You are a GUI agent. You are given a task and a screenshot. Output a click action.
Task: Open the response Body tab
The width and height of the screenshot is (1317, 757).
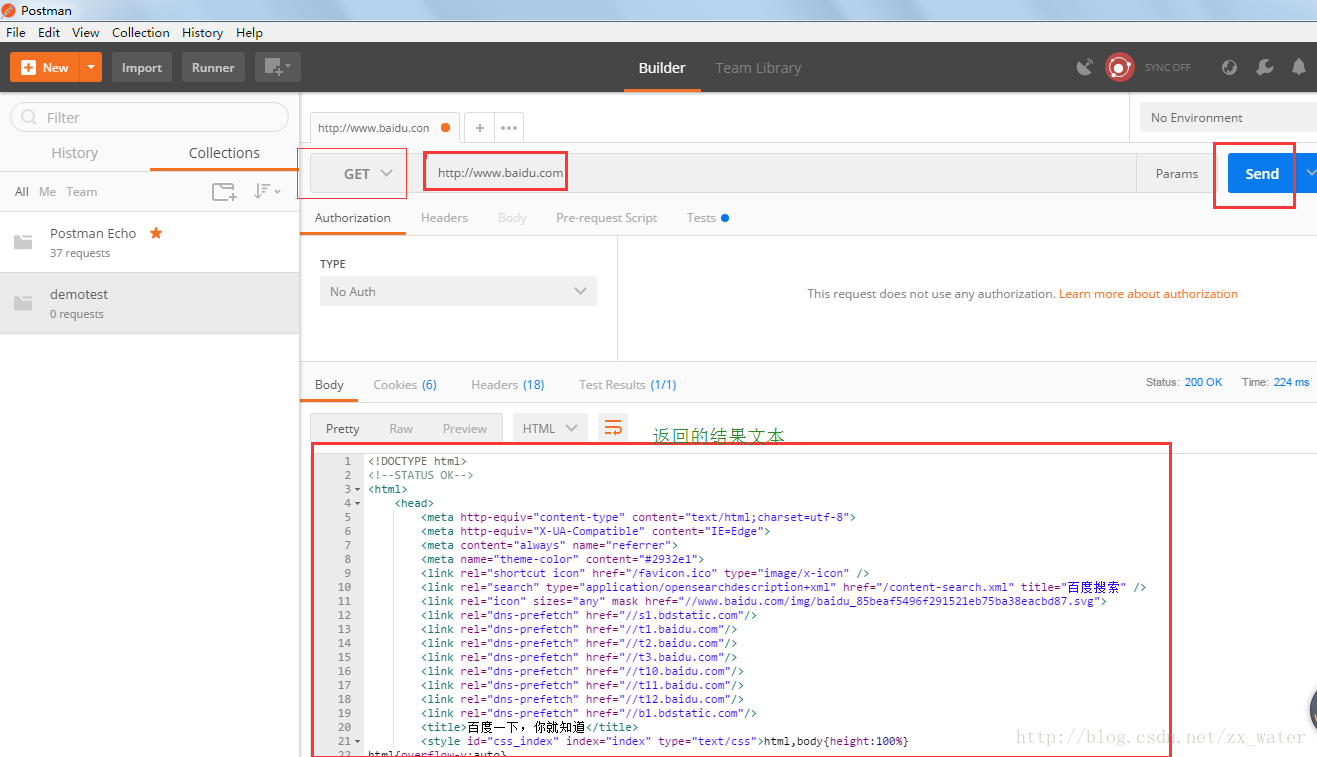(329, 384)
